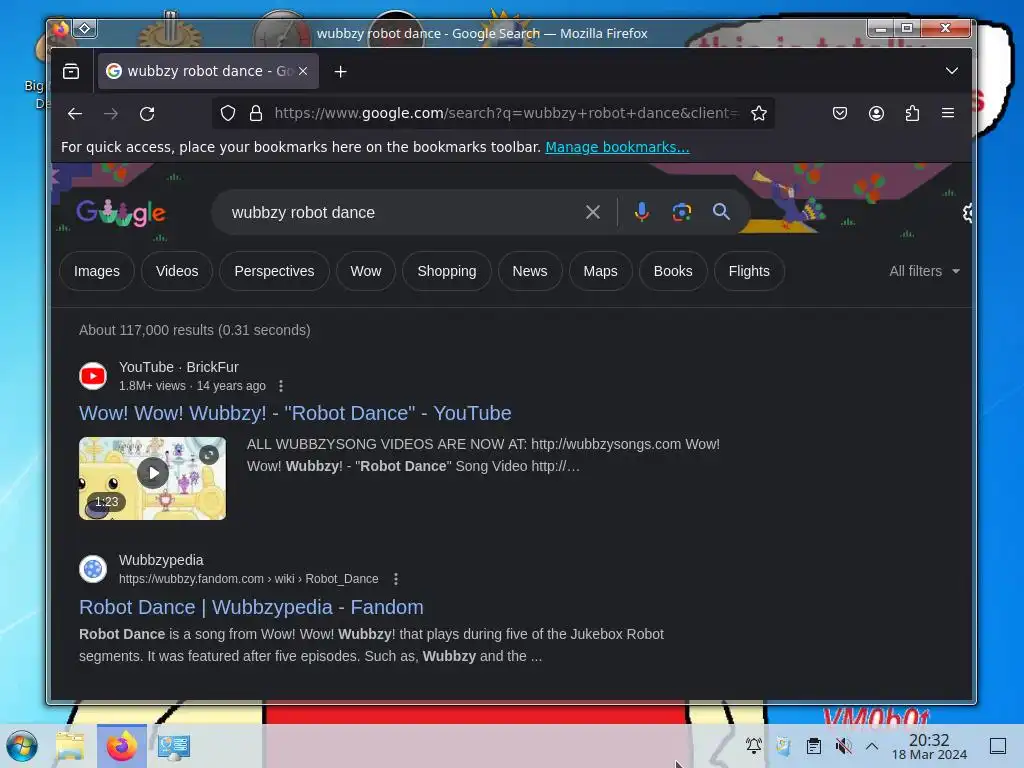1024x768 pixels.
Task: Open the file manager taskbar icon
Action: (70, 746)
